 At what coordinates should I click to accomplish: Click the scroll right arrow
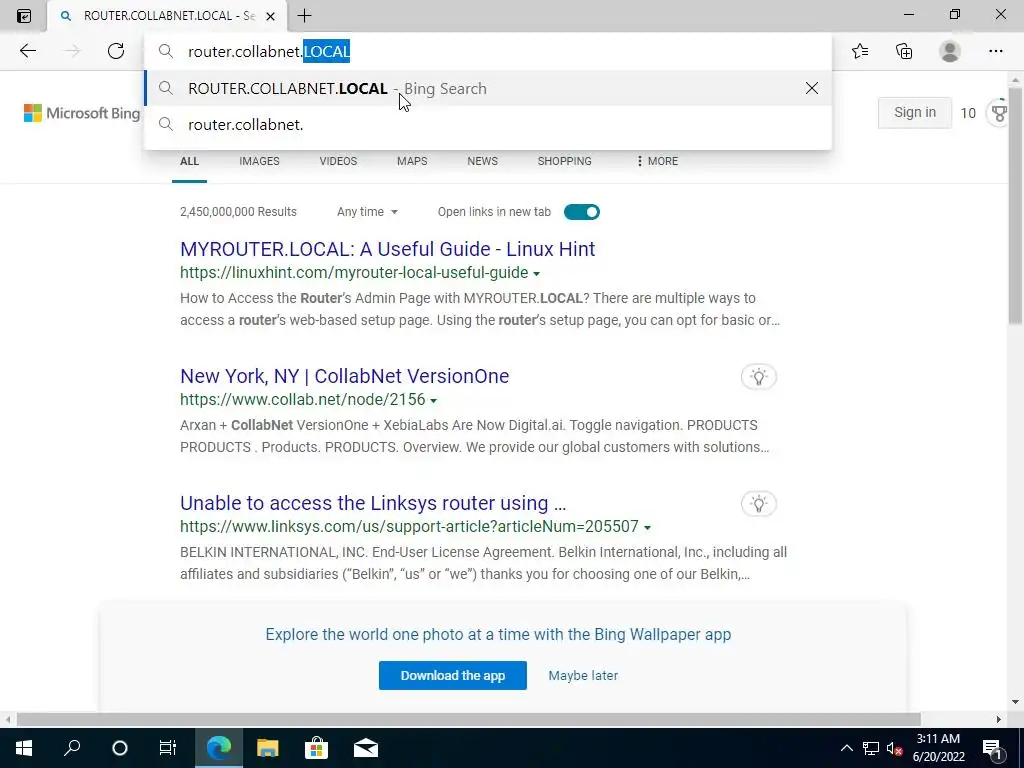pos(999,719)
